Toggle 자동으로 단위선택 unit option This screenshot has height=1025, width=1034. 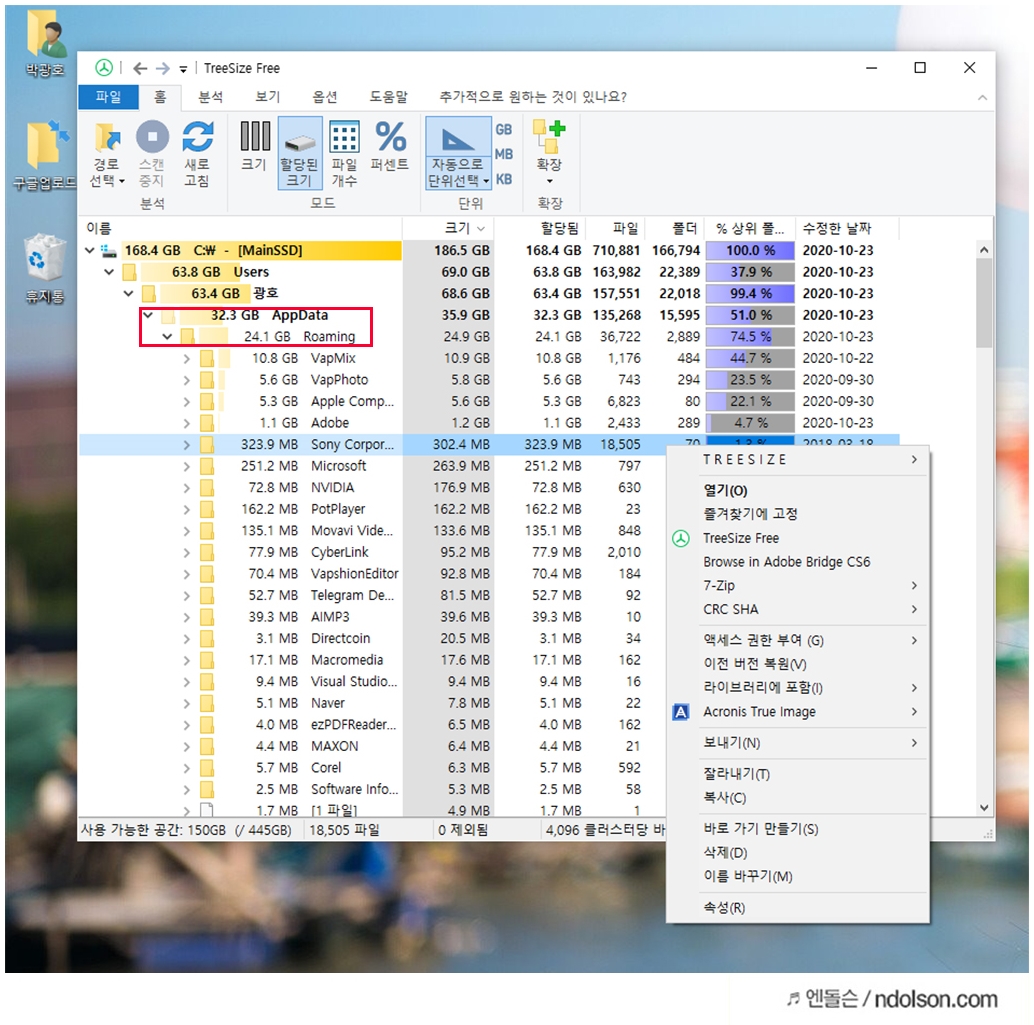(458, 153)
